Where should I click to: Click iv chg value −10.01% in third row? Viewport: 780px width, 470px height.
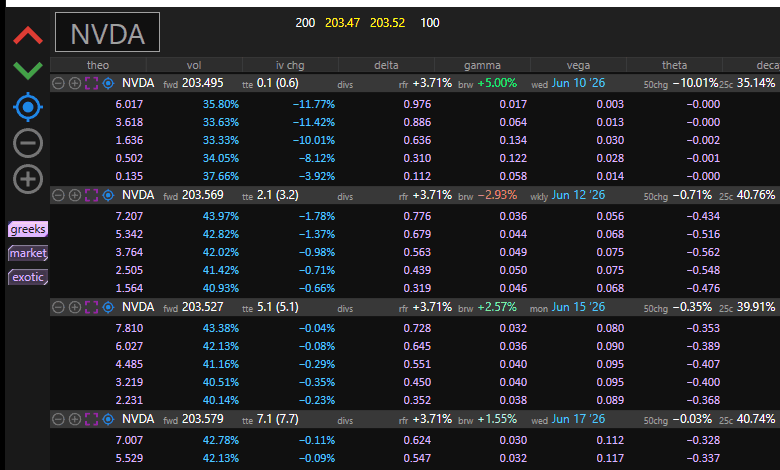coord(313,140)
